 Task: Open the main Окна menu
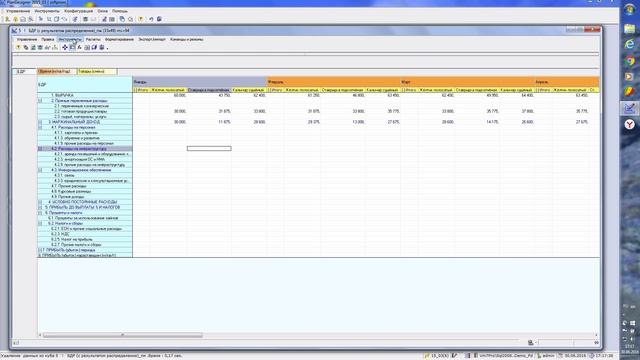click(x=102, y=11)
